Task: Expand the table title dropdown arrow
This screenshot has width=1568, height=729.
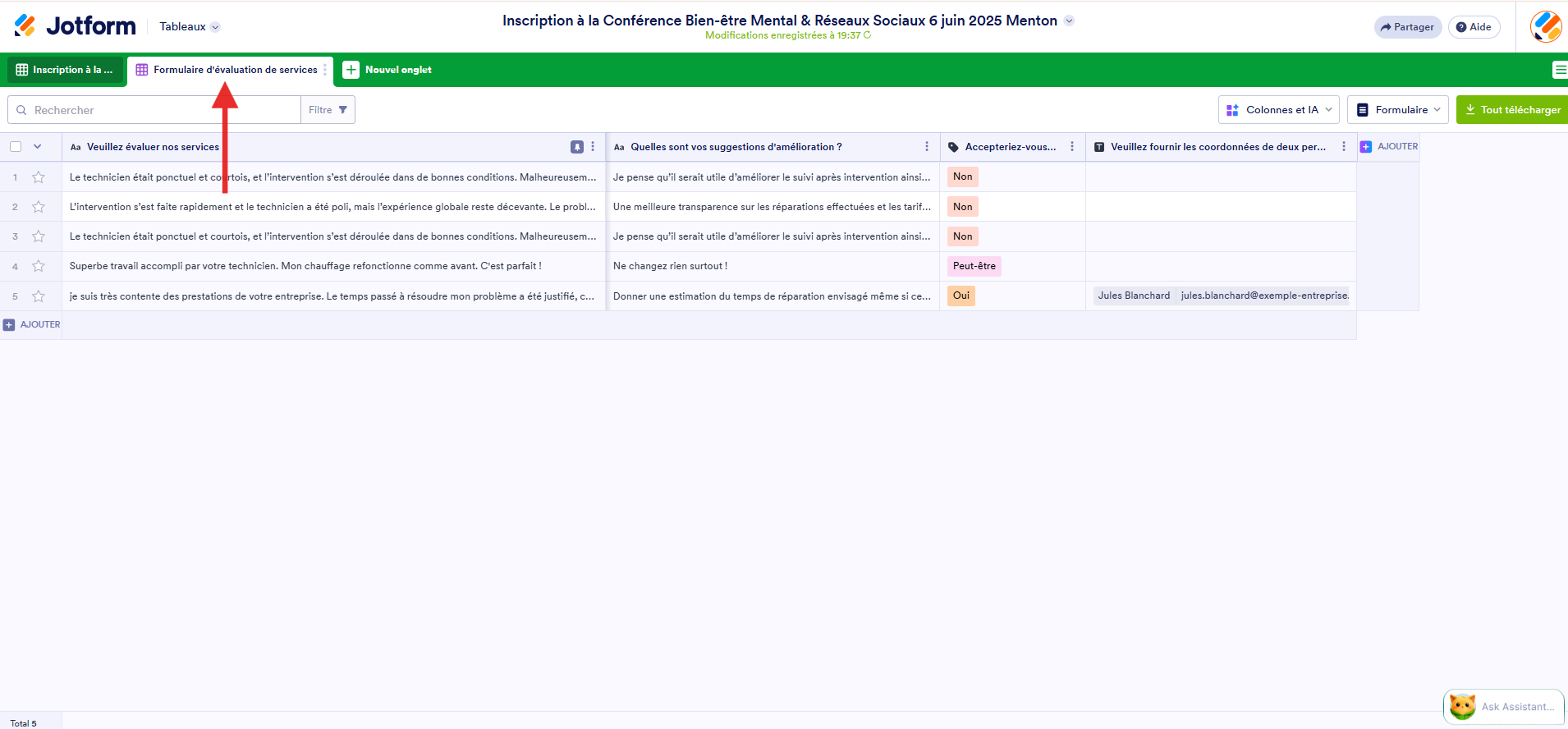Action: coord(1069,21)
